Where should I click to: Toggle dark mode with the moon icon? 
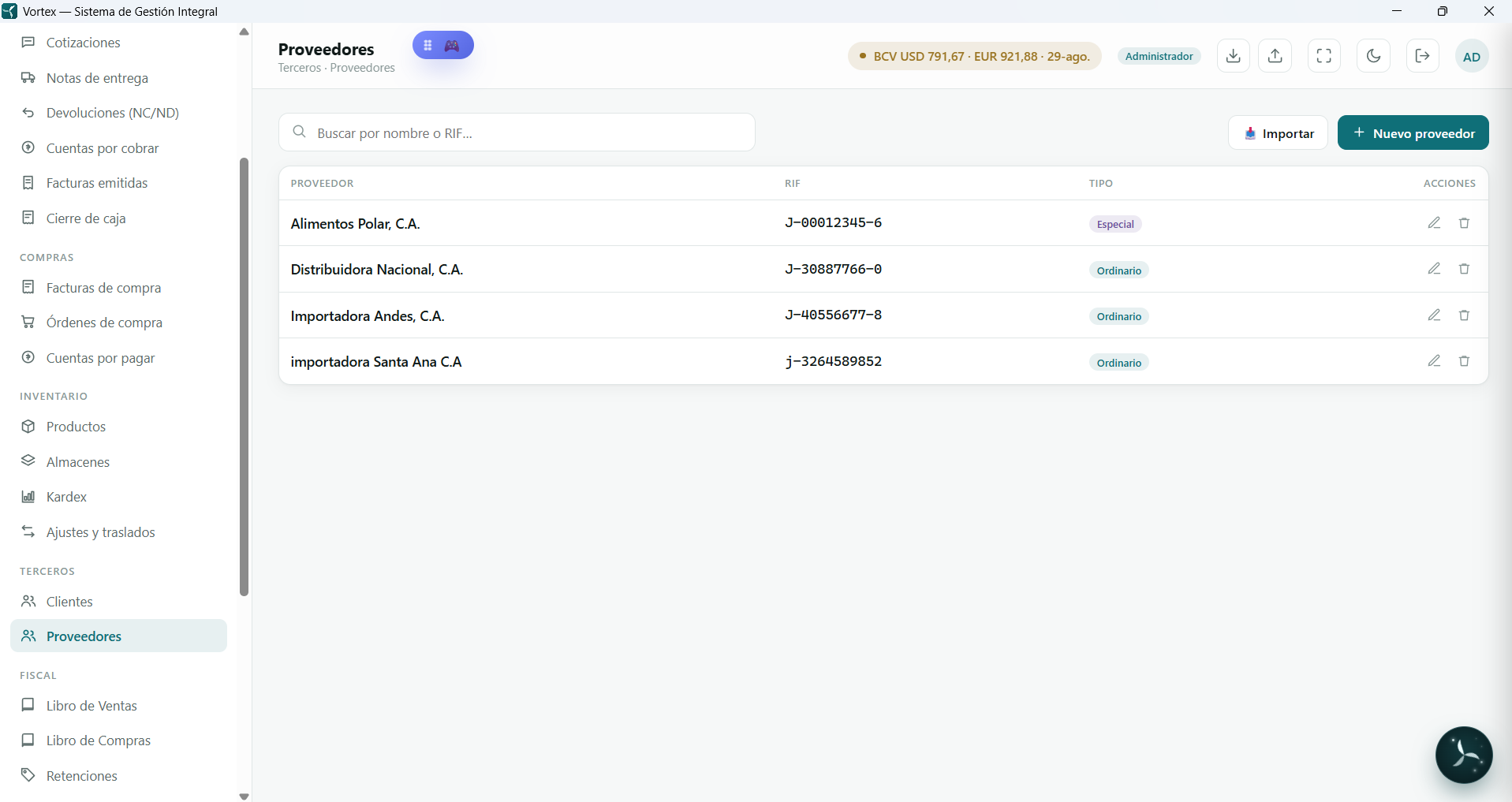click(x=1374, y=56)
